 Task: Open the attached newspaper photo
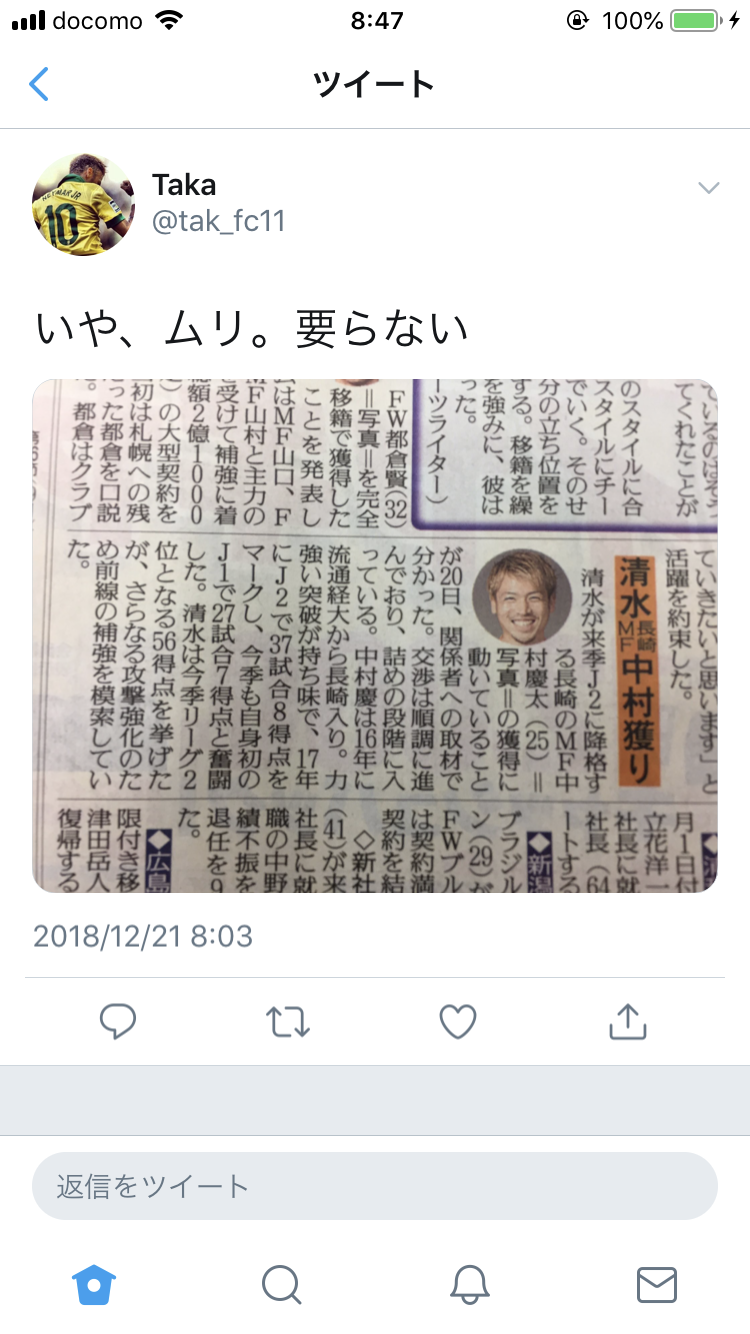tap(375, 635)
